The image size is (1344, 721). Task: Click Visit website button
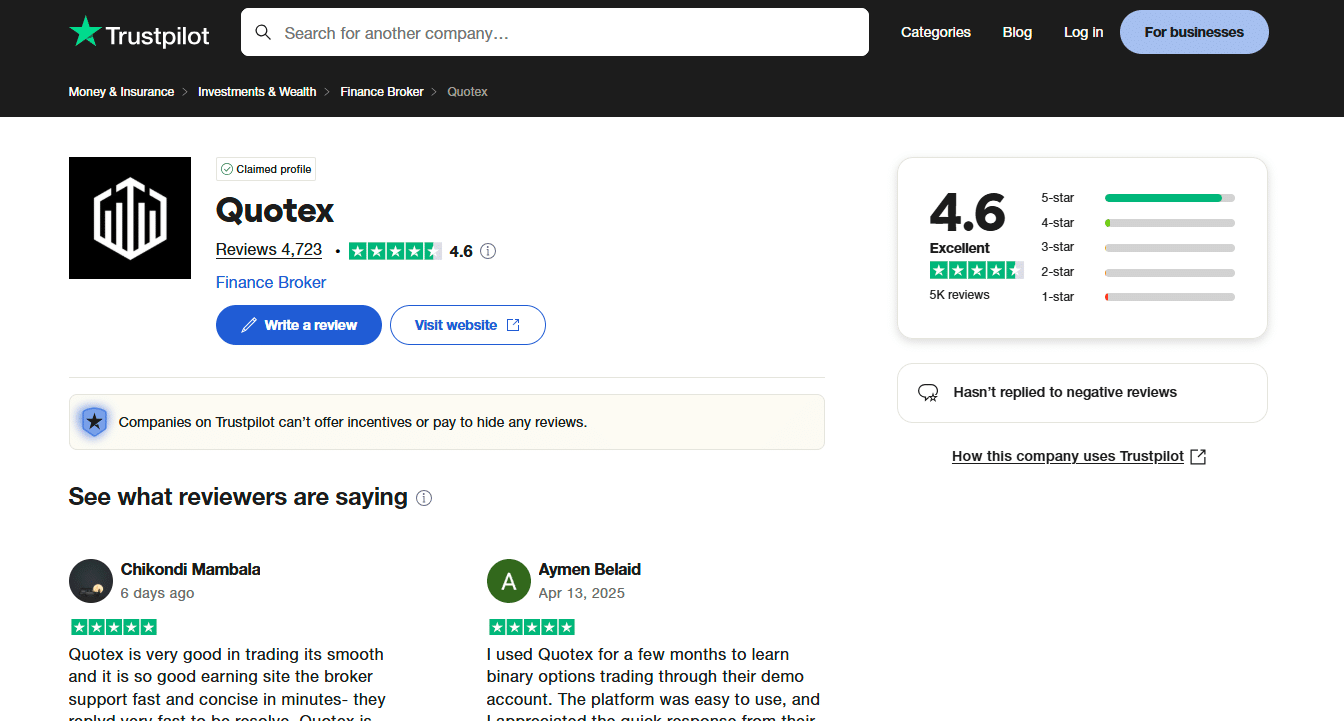[x=467, y=325]
